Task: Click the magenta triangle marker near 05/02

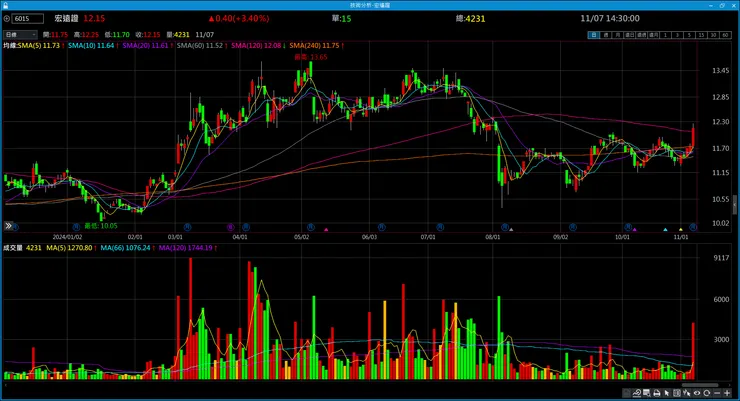Action: tap(326, 230)
